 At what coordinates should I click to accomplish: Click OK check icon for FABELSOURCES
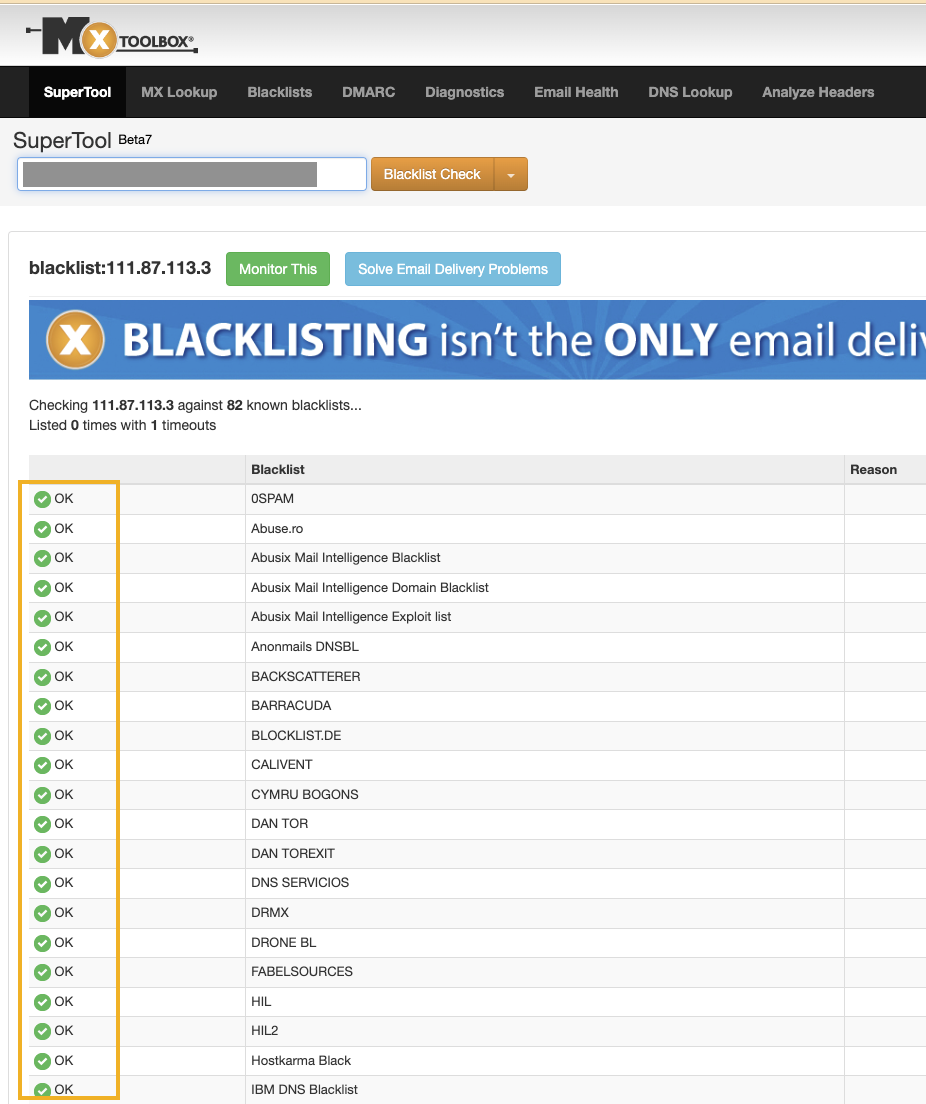pos(42,972)
